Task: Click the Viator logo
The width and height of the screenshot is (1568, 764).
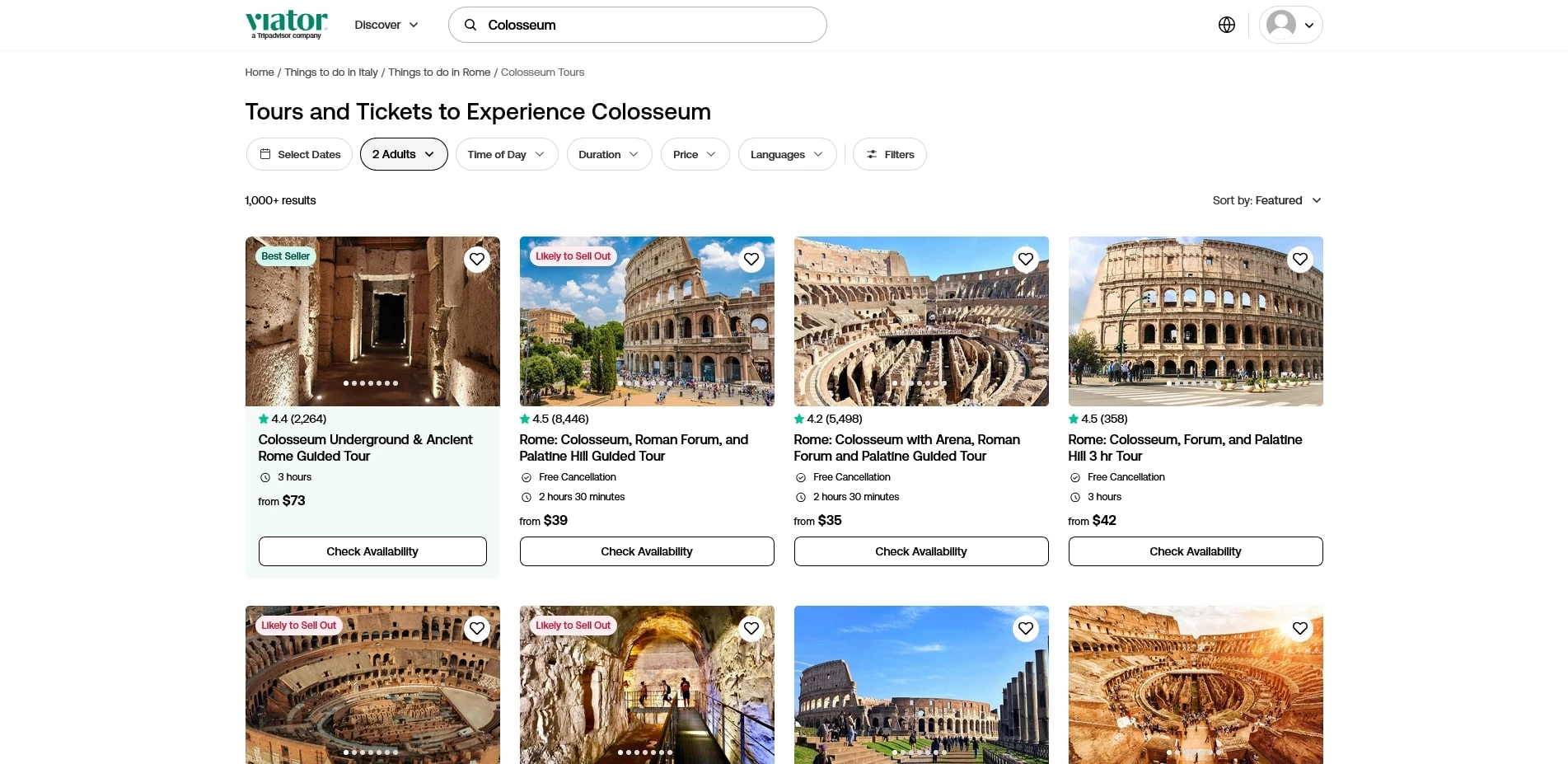Action: point(286,24)
